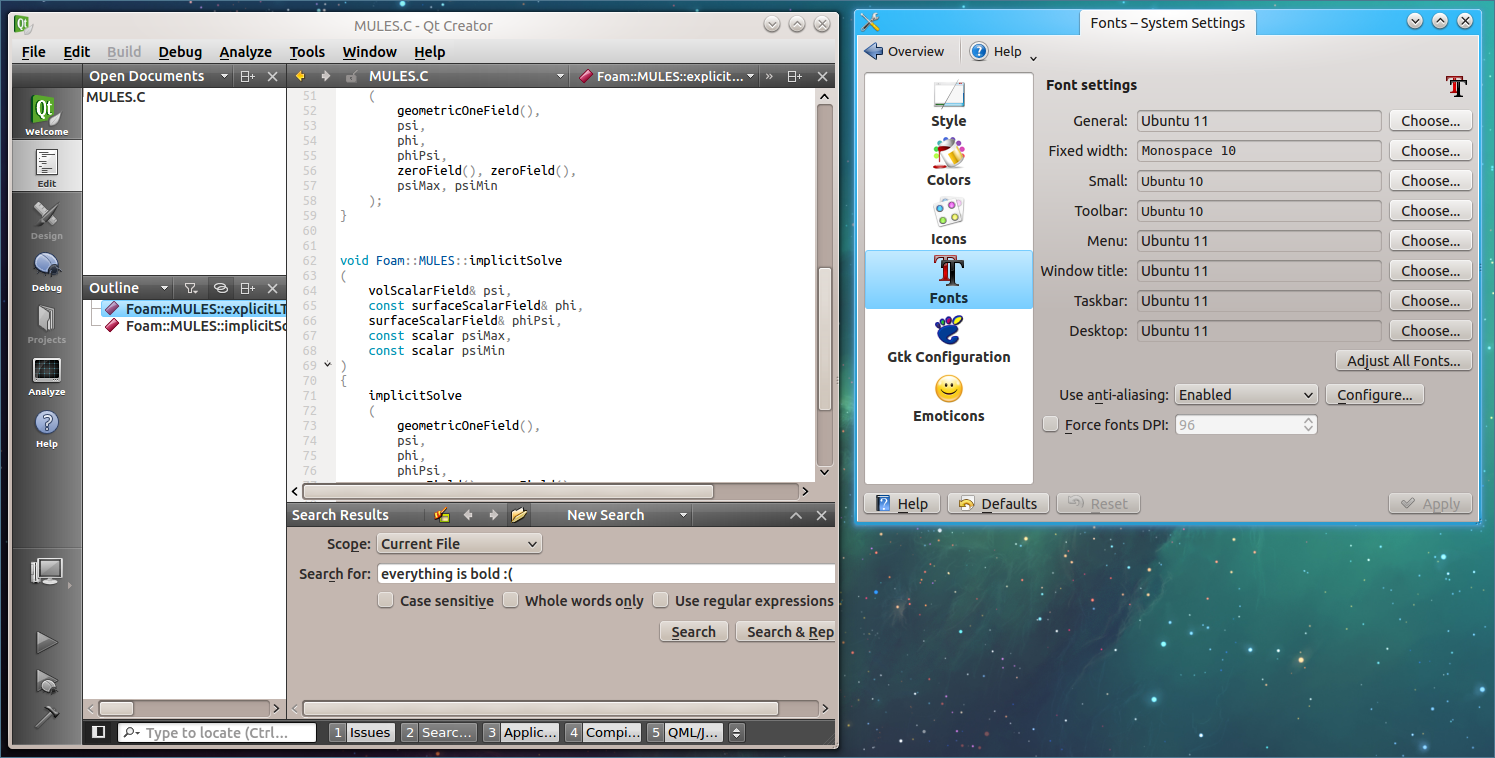Open the Debug menu
1495x758 pixels.
tap(180, 52)
